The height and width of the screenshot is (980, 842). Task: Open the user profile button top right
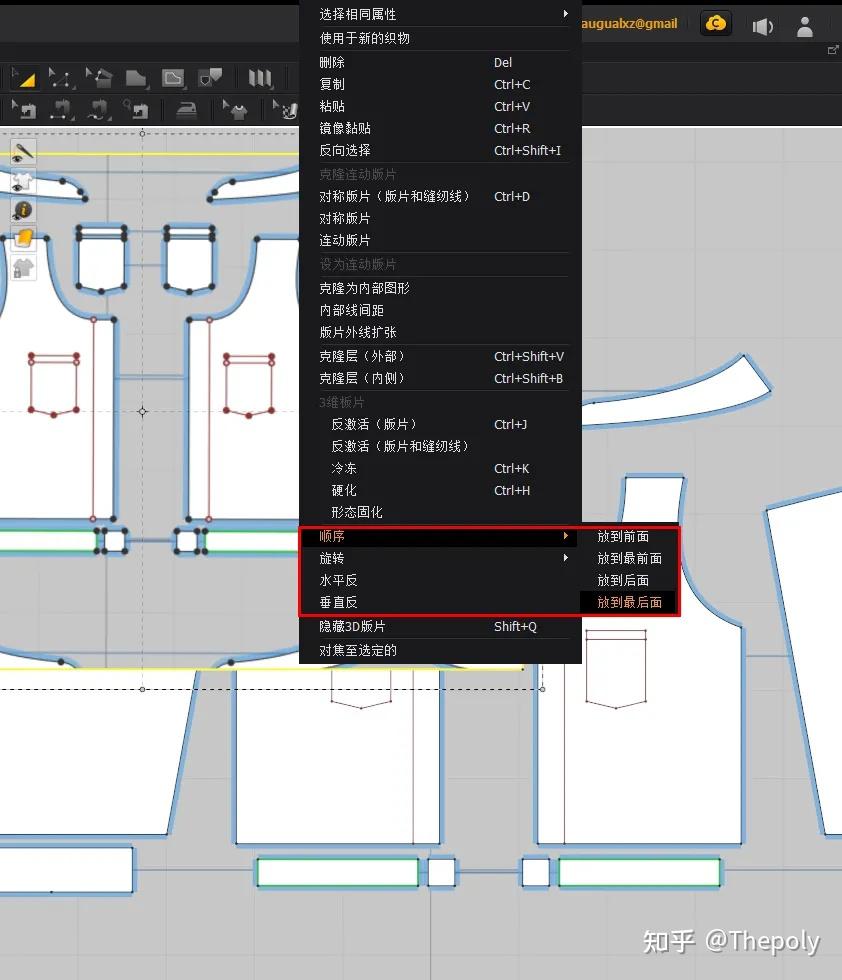[x=805, y=26]
